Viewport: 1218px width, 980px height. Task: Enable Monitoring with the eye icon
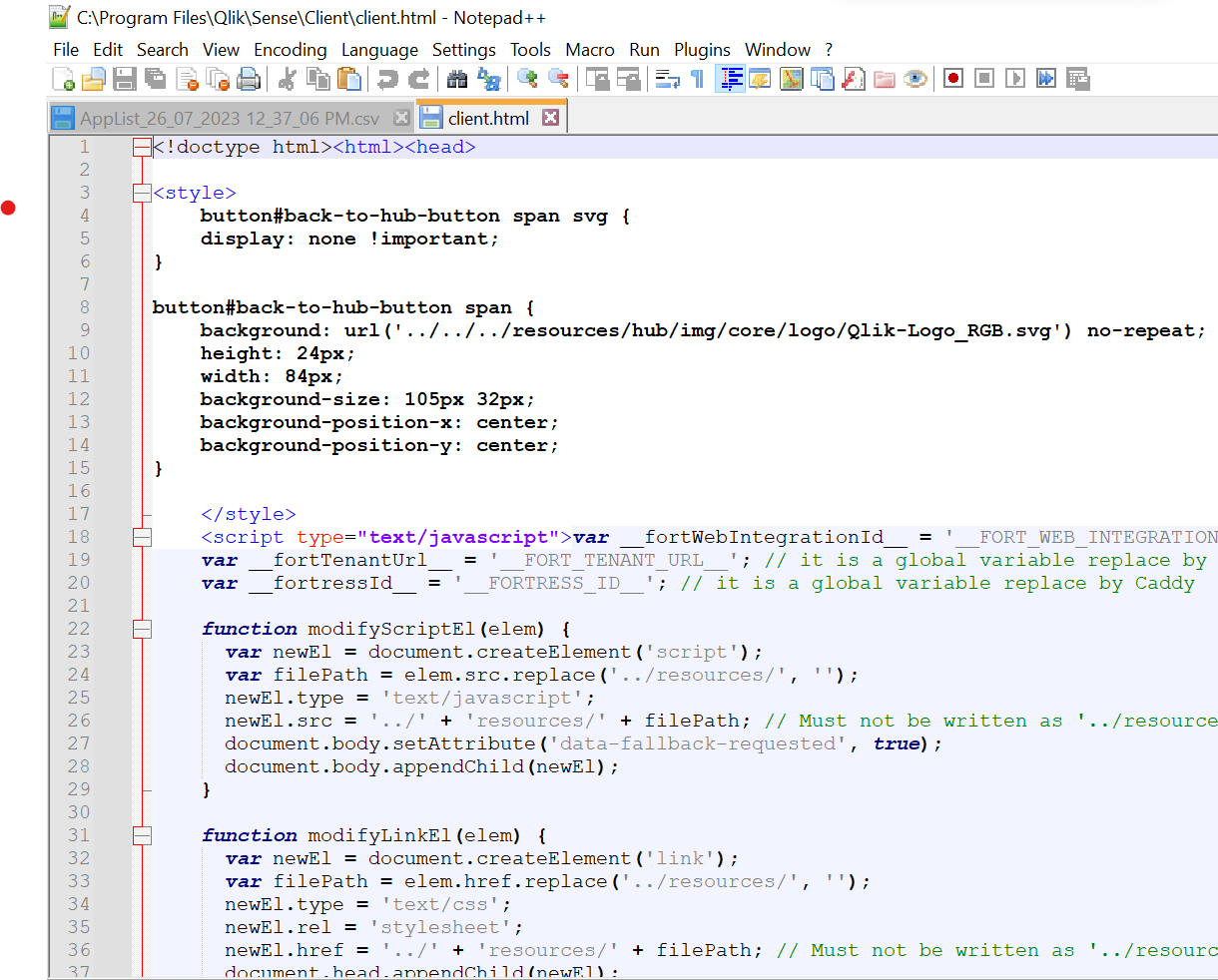point(915,78)
